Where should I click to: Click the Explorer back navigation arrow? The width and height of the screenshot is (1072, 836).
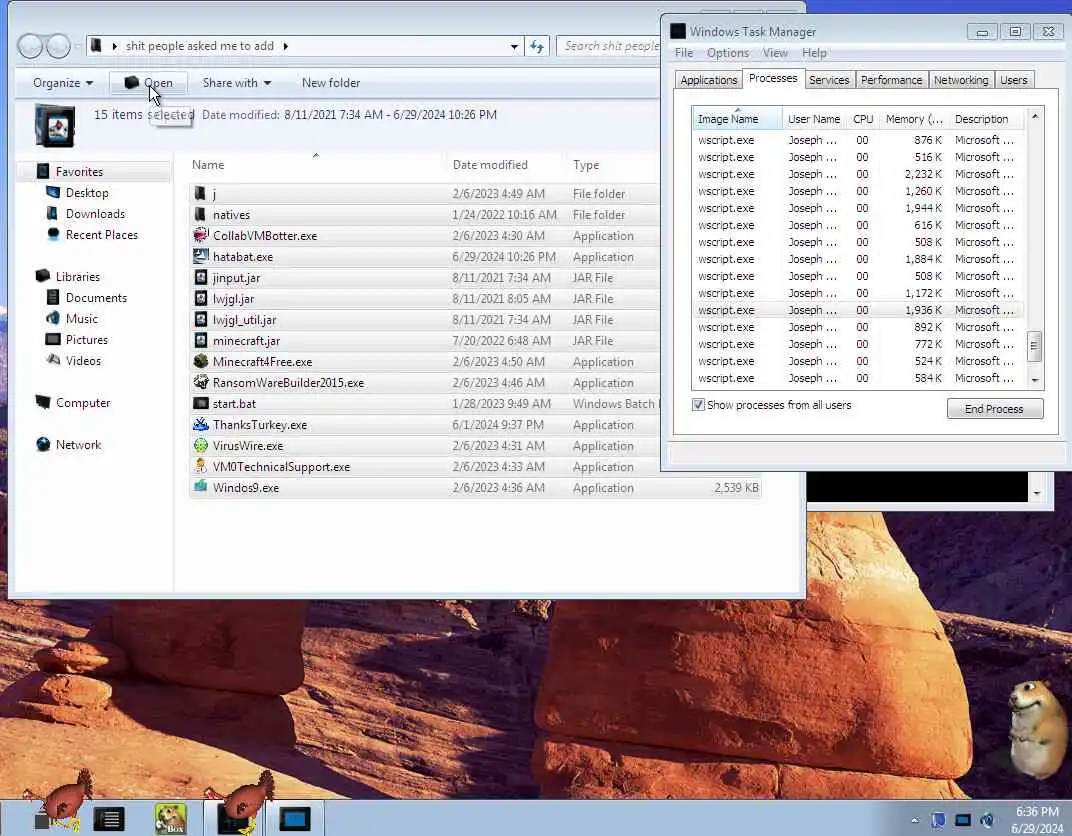pos(30,46)
